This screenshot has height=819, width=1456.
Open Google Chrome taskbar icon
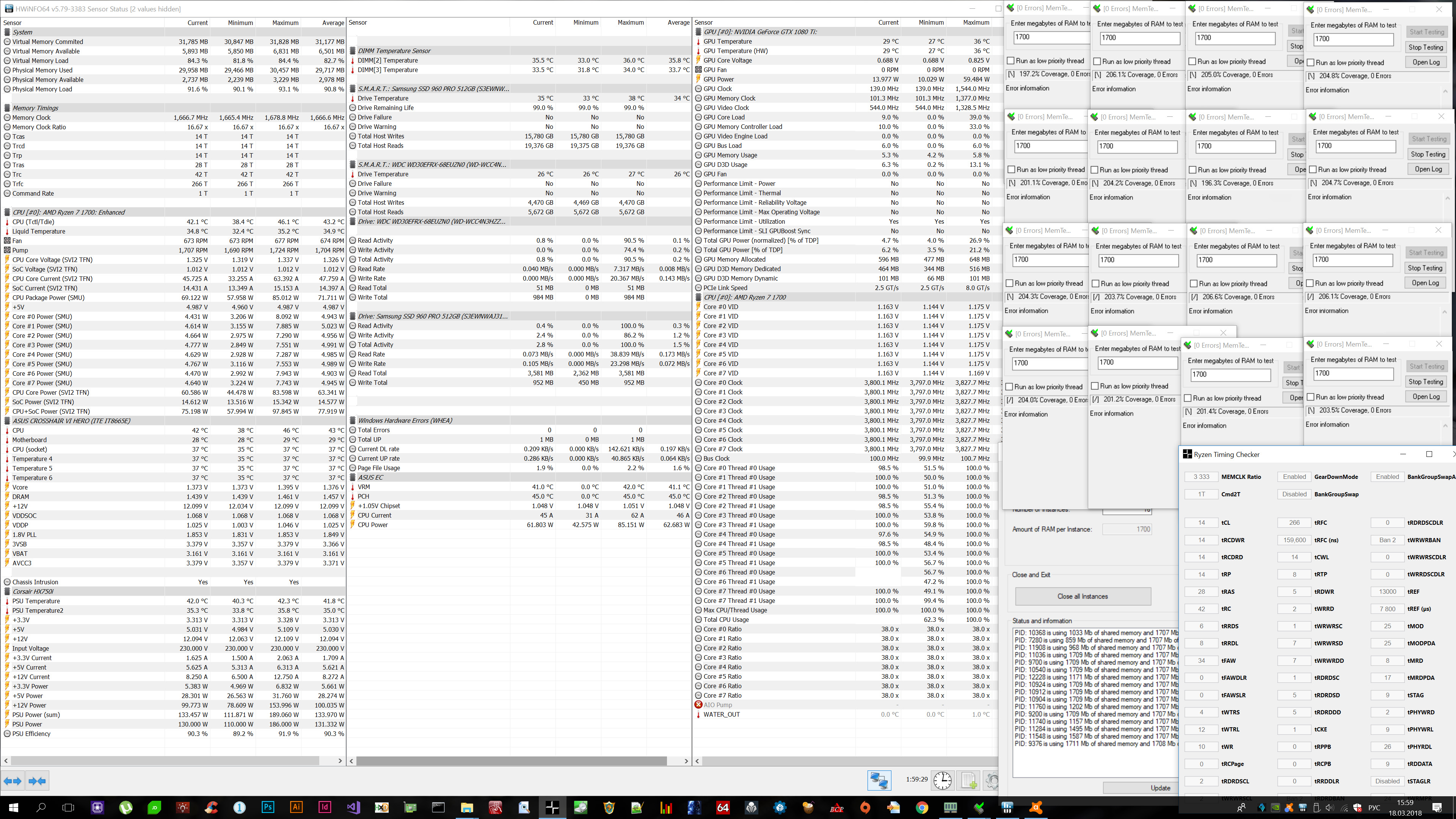coord(922,807)
